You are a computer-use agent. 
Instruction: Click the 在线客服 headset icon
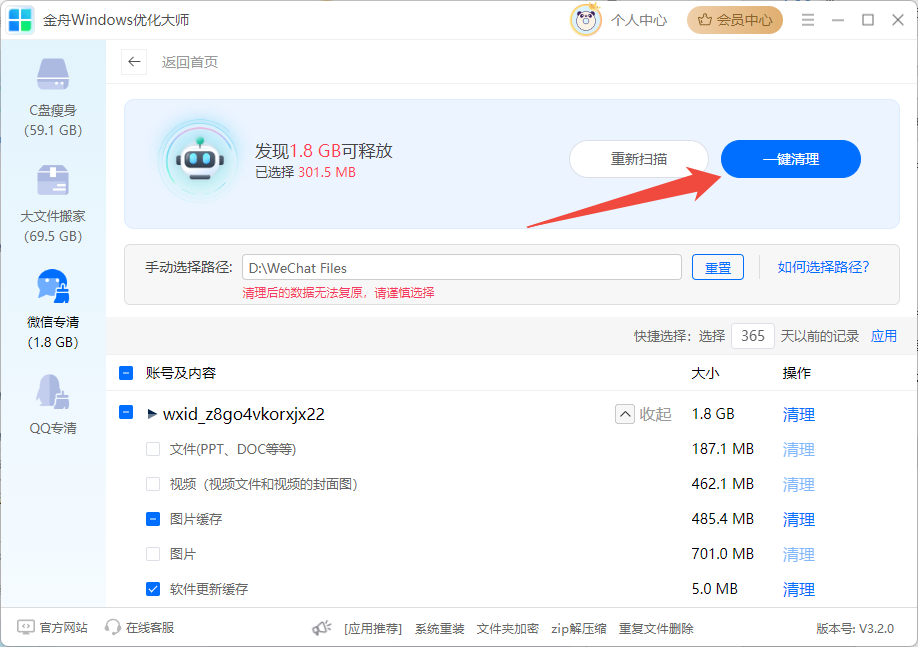point(112,627)
